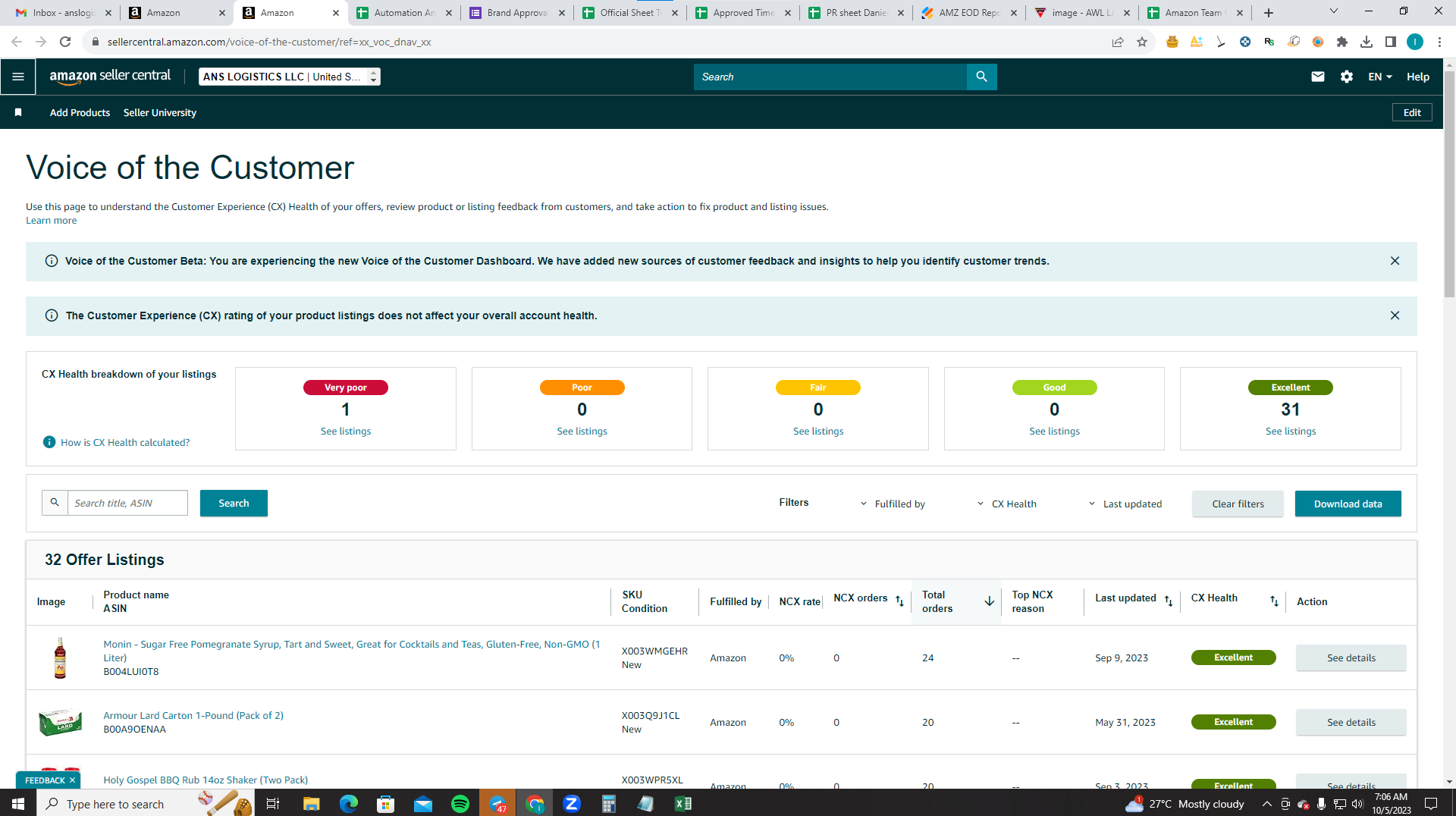Viewport: 1456px width, 816px height.
Task: Open the ANS LOGISTICS LLC account selector
Action: click(x=289, y=77)
